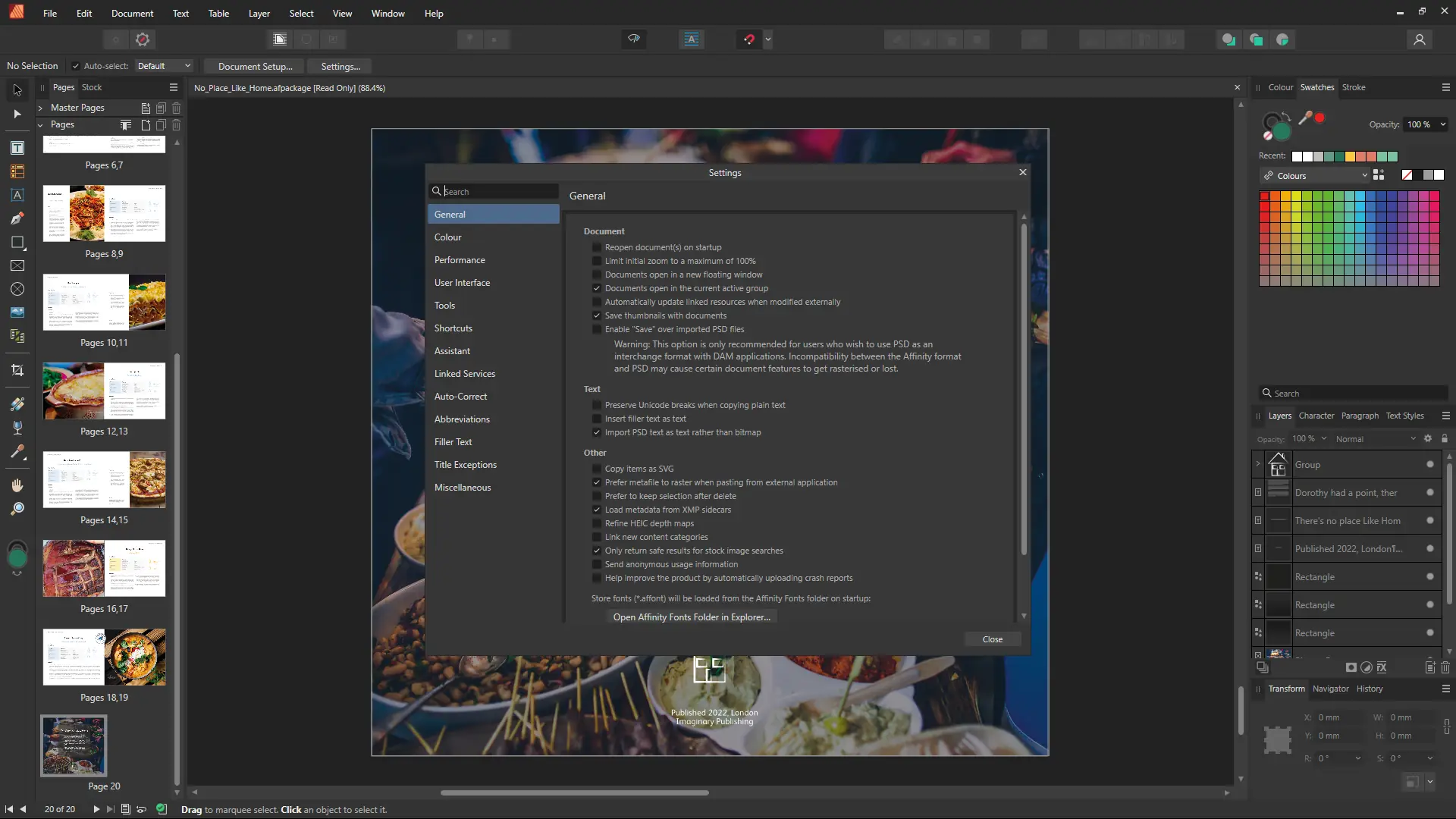Select Pages 12,13 thumbnail
The image size is (1456, 819).
104,391
